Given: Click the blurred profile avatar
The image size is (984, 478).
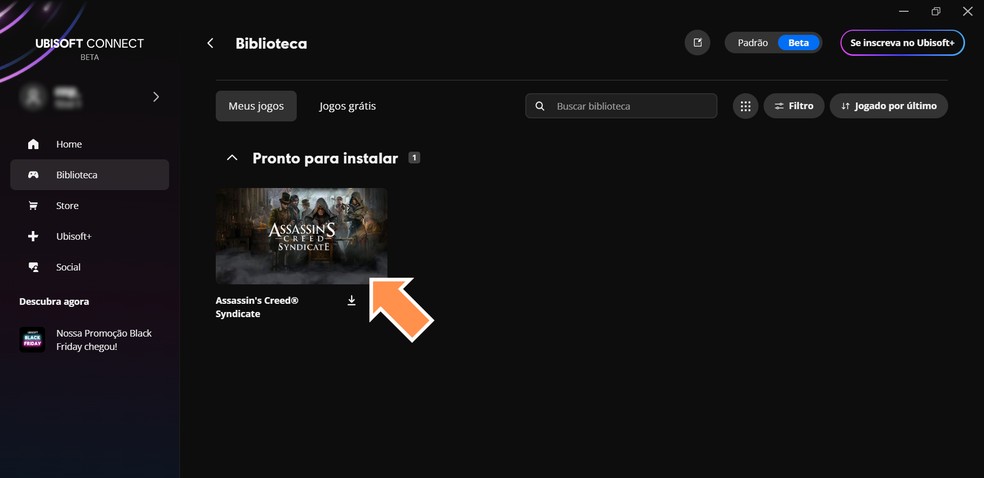Looking at the screenshot, I should [31, 97].
